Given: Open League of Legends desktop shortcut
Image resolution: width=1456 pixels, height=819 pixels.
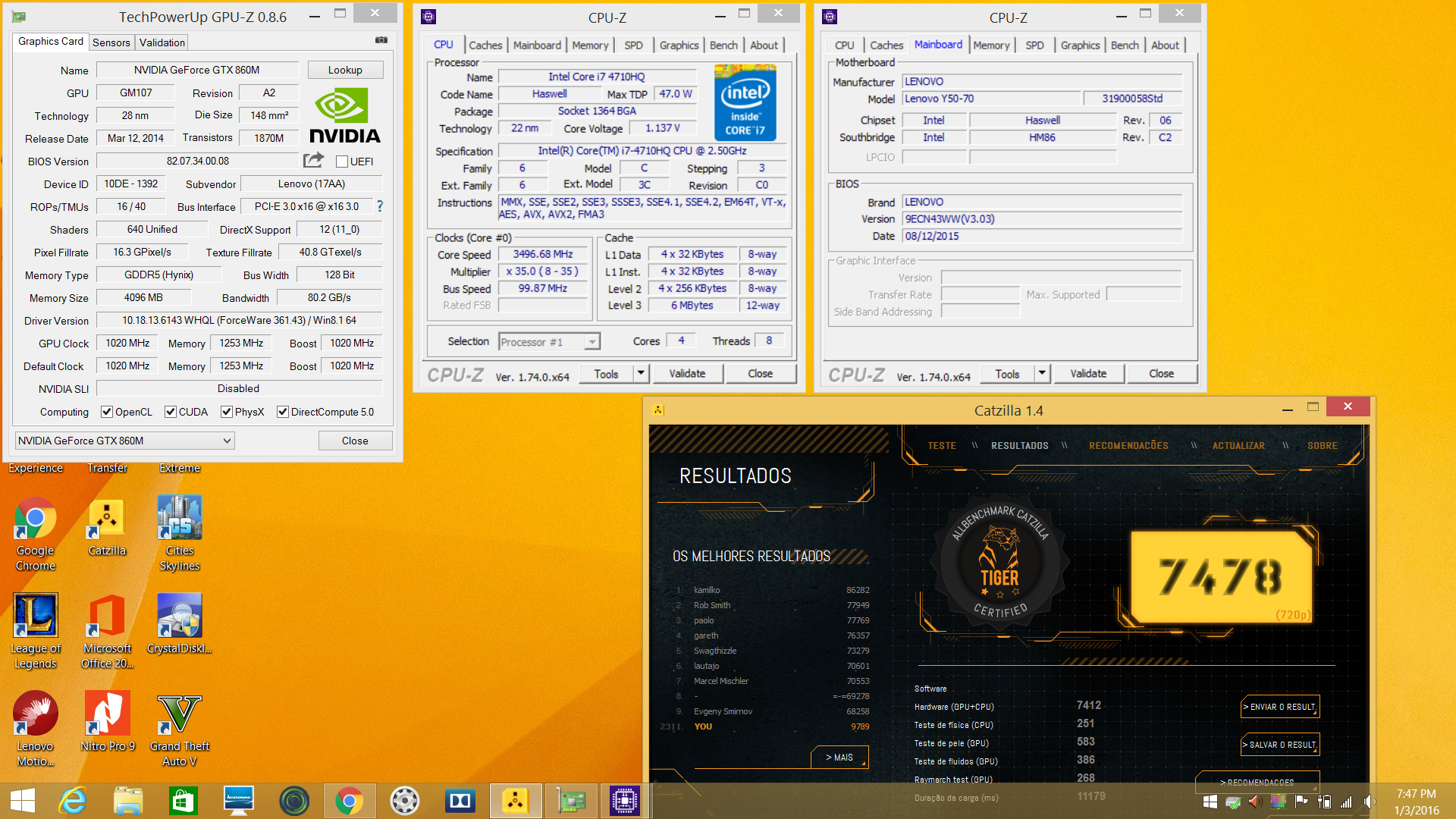Looking at the screenshot, I should (35, 631).
